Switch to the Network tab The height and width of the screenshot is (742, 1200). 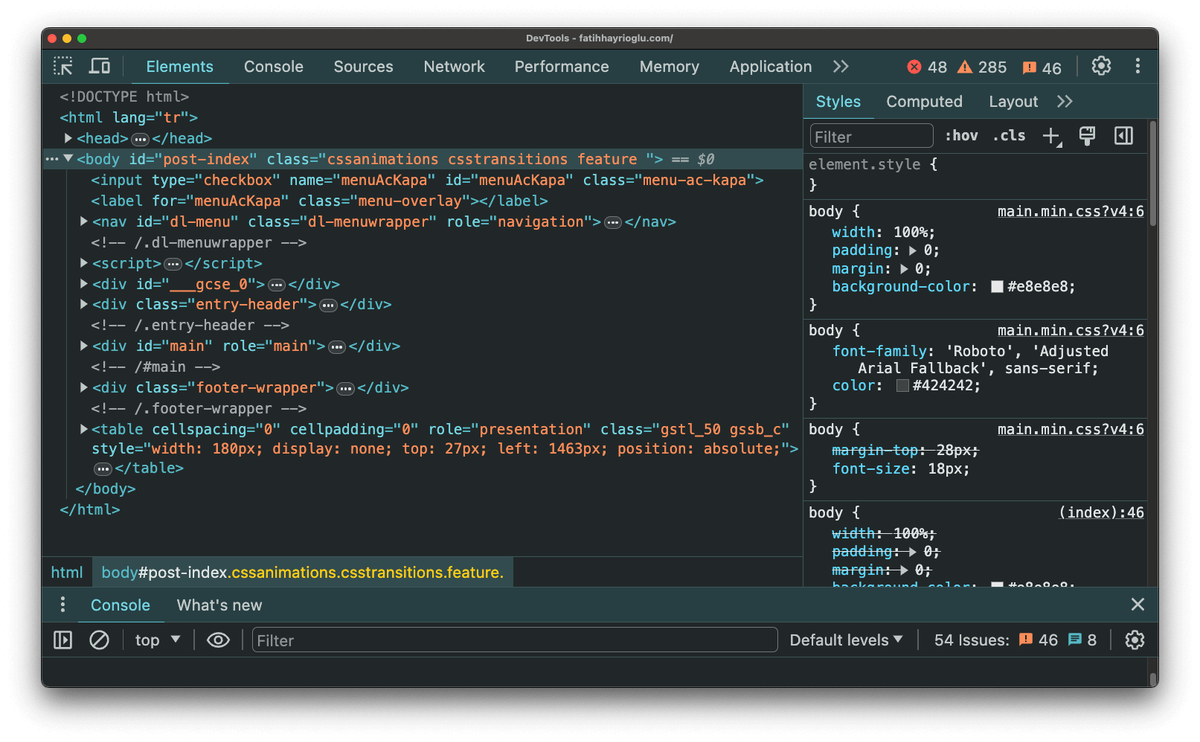point(454,66)
